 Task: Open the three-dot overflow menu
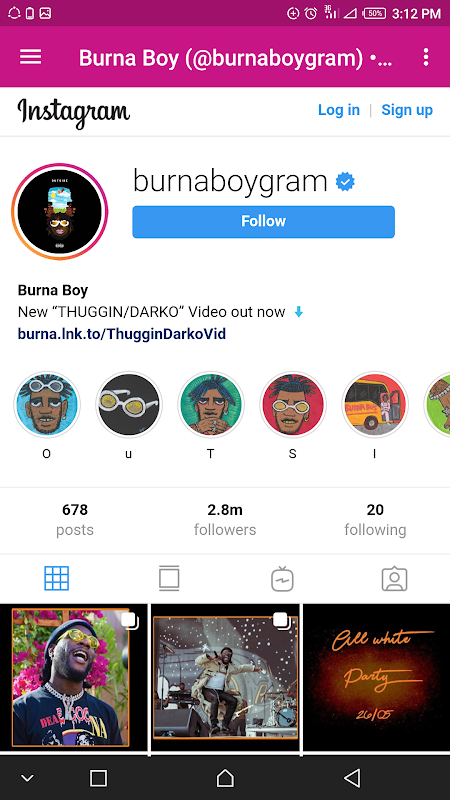[x=426, y=58]
